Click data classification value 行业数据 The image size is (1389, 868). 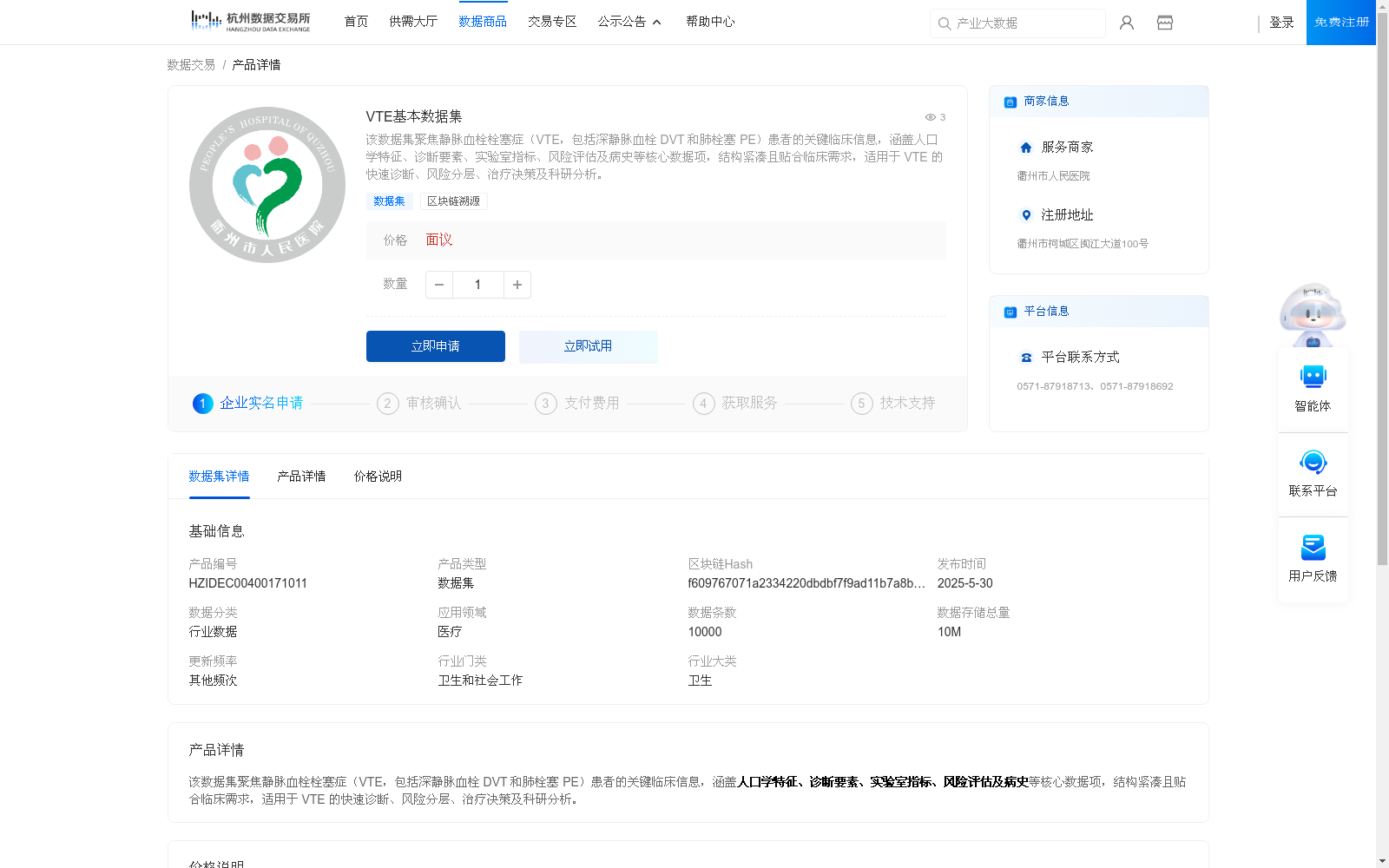coord(213,632)
